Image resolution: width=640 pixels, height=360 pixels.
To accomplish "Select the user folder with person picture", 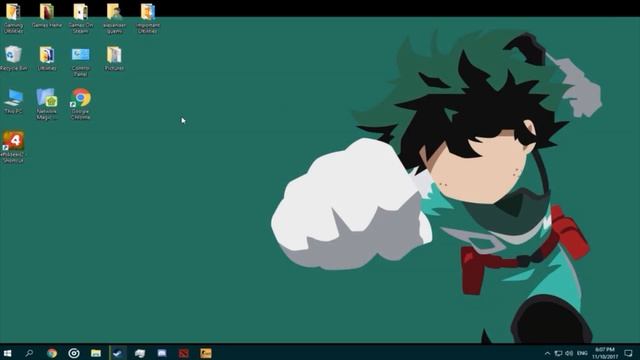I will (x=114, y=17).
